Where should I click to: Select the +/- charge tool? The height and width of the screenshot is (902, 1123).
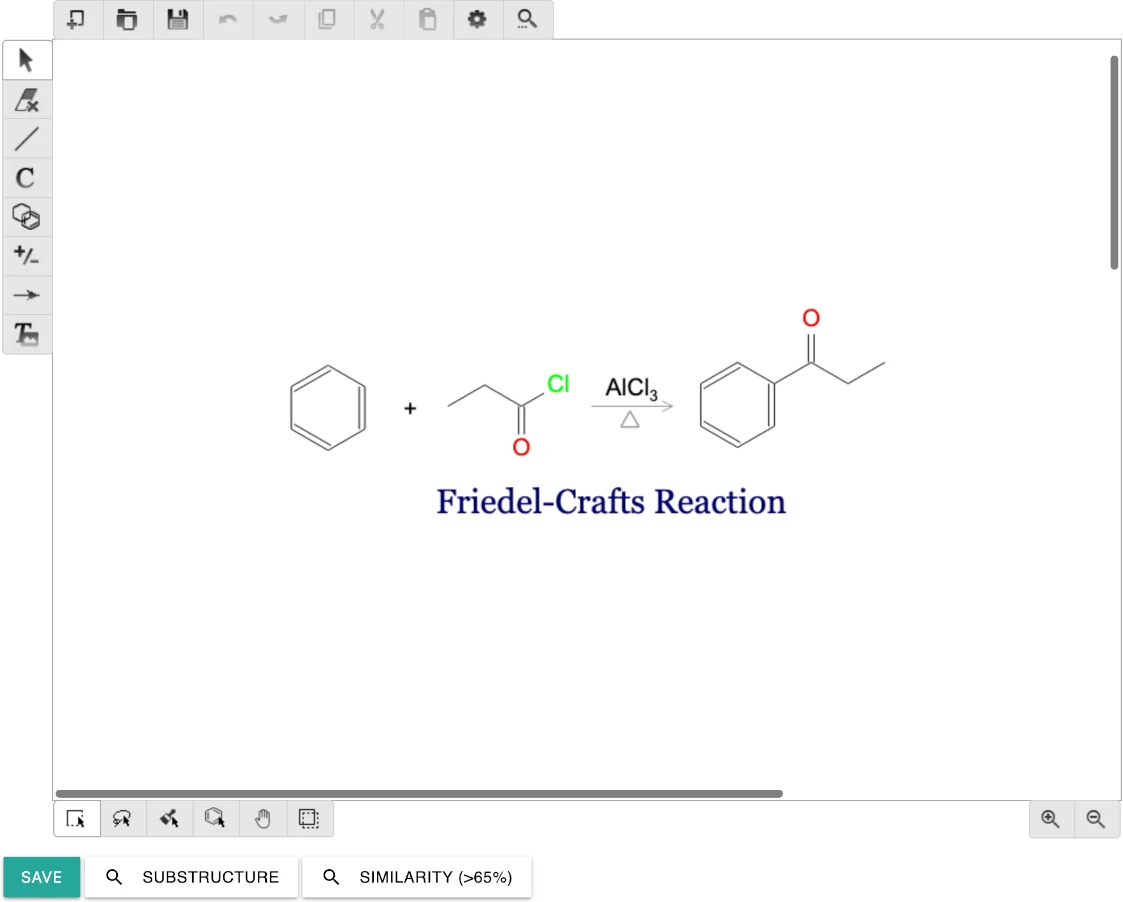pos(27,255)
